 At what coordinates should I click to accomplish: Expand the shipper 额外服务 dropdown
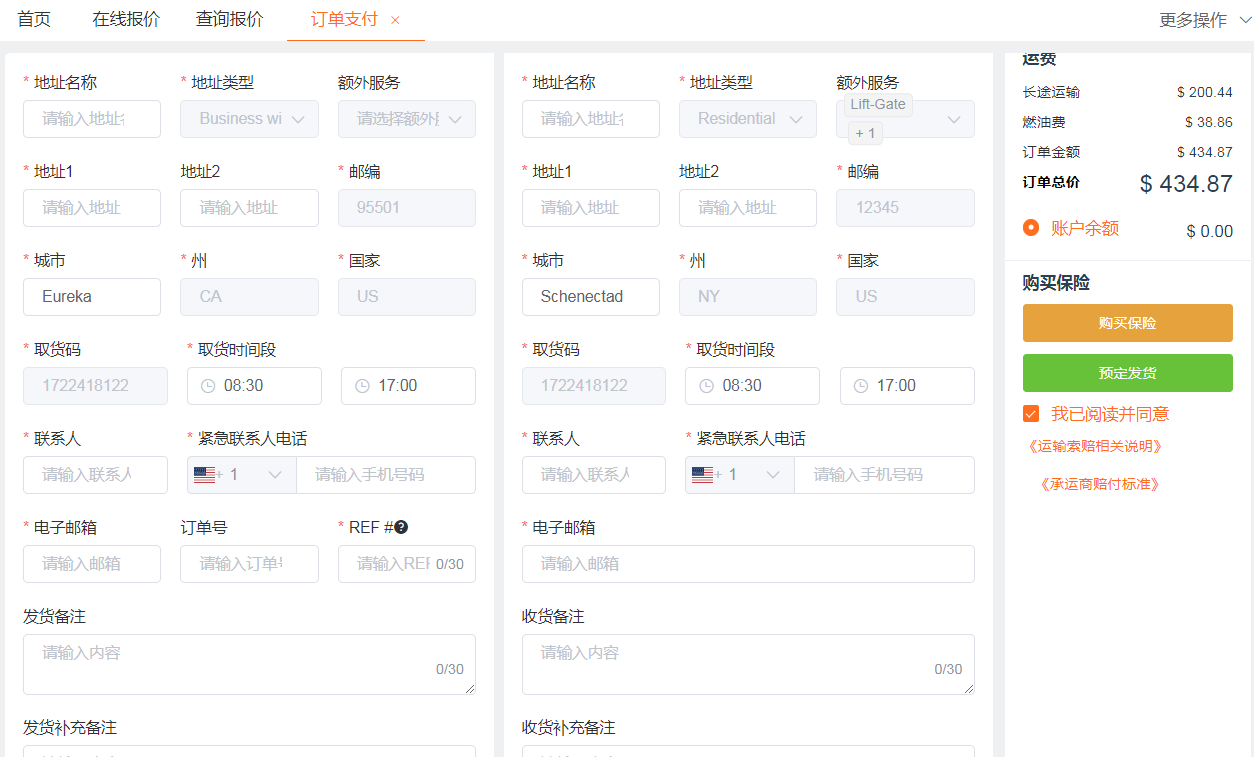point(406,119)
